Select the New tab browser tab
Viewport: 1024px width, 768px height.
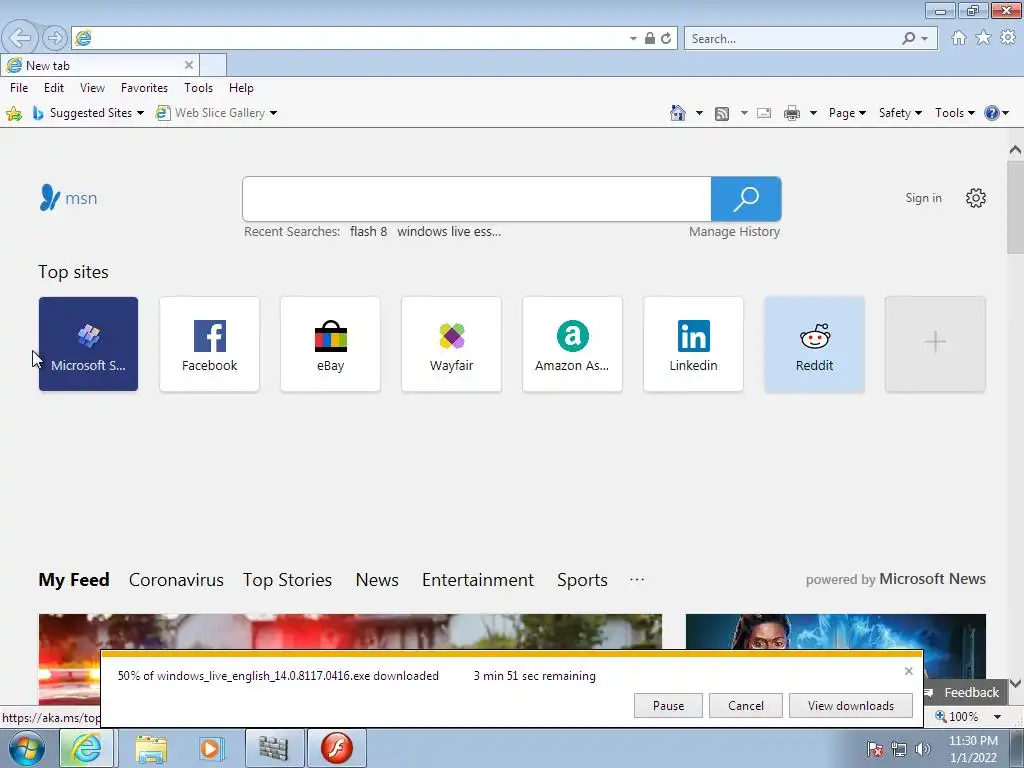pyautogui.click(x=101, y=65)
